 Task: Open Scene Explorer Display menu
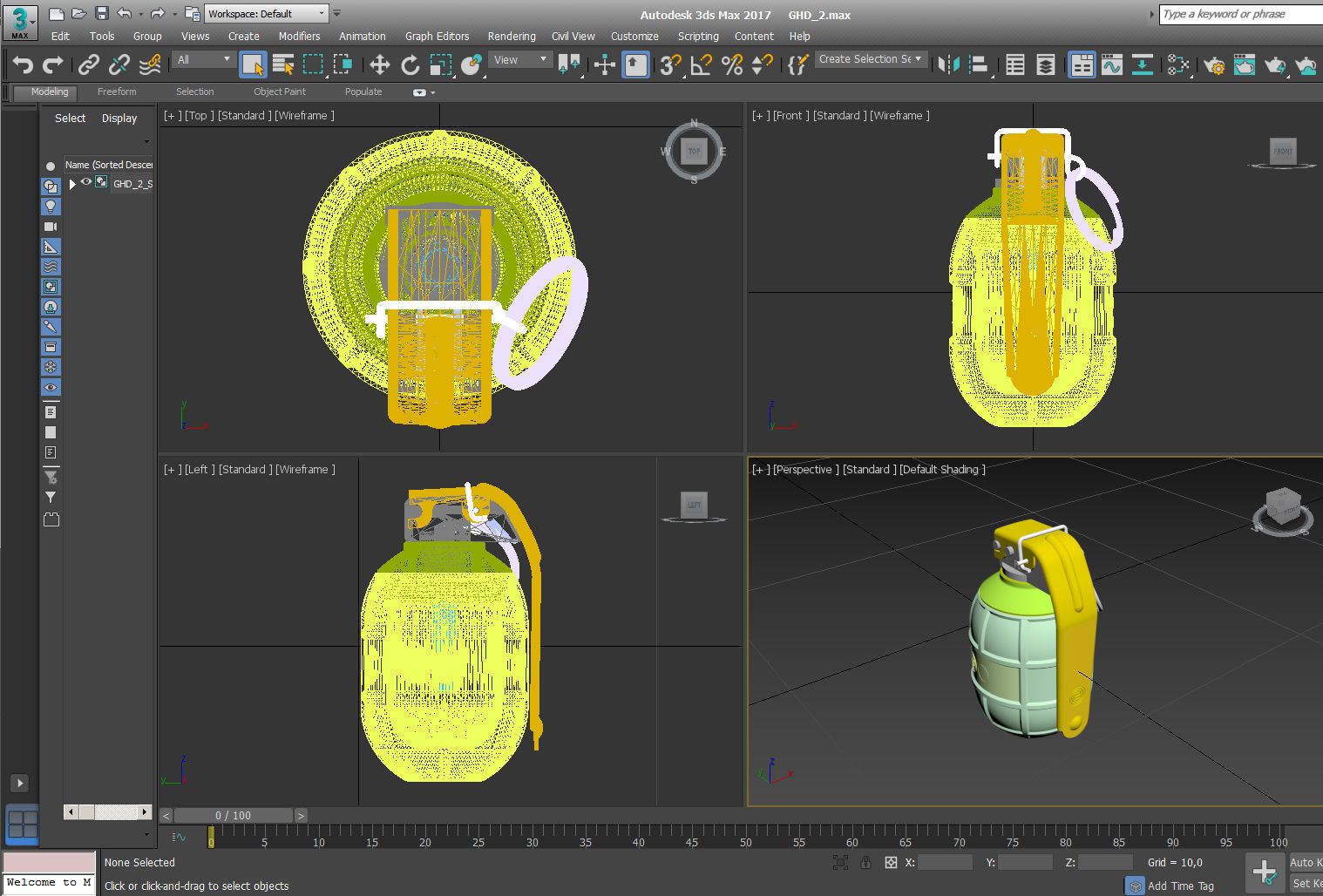coord(119,118)
